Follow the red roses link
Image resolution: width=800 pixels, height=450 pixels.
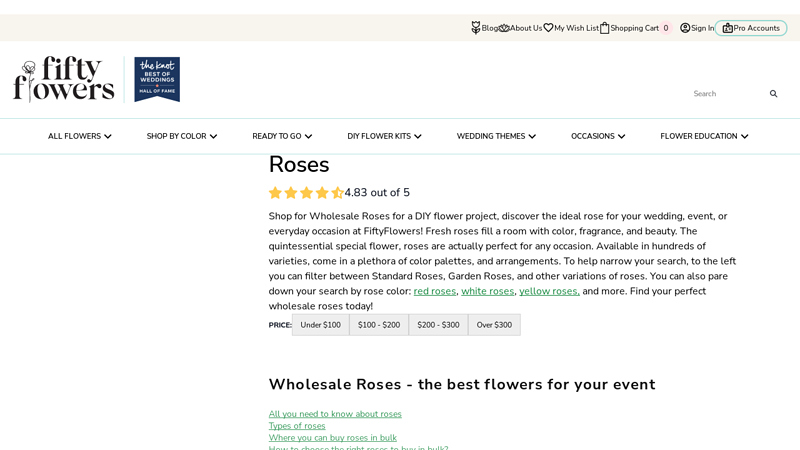435,291
